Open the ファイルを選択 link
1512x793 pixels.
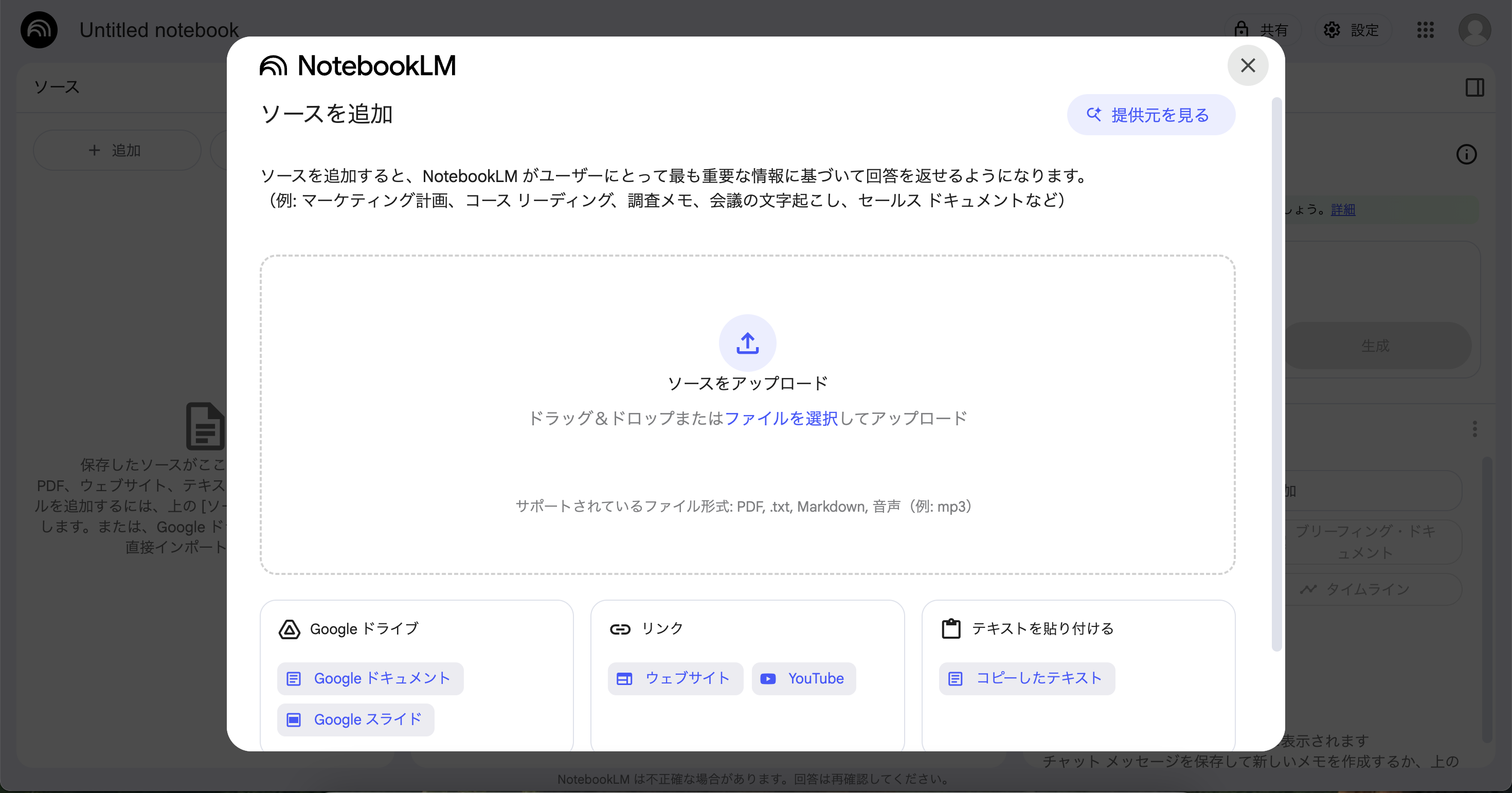pos(781,418)
